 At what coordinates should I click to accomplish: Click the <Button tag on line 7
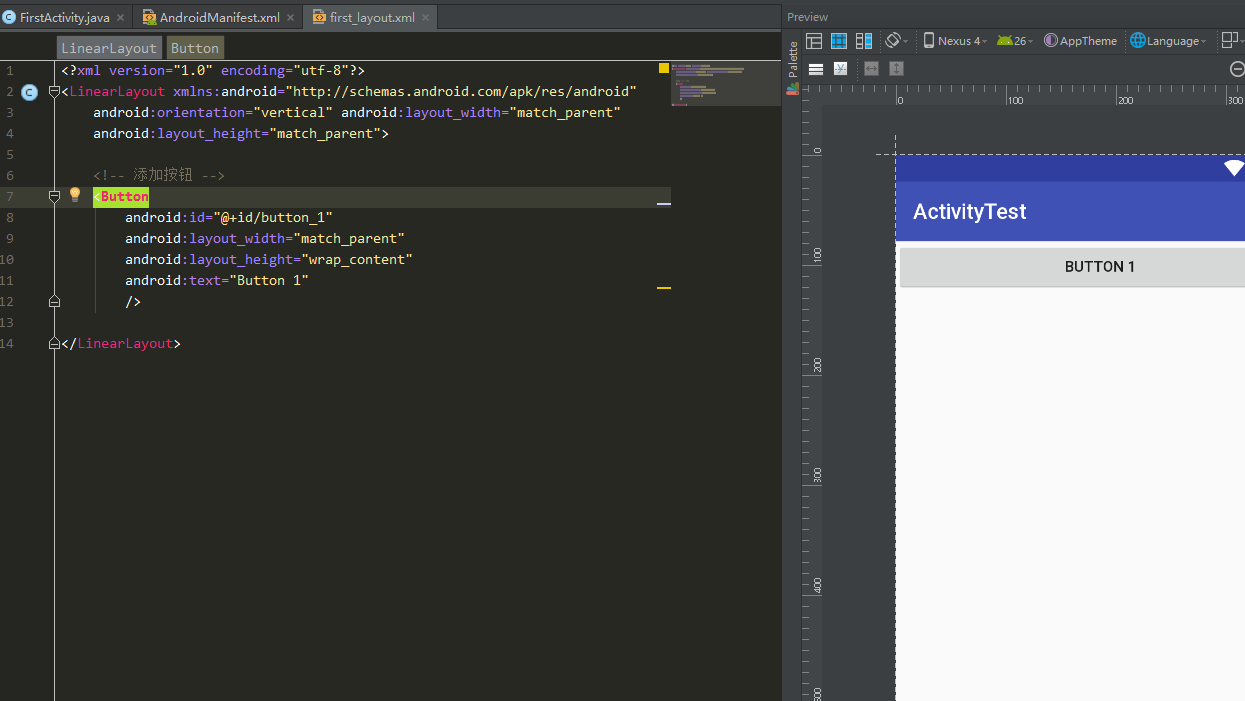121,196
